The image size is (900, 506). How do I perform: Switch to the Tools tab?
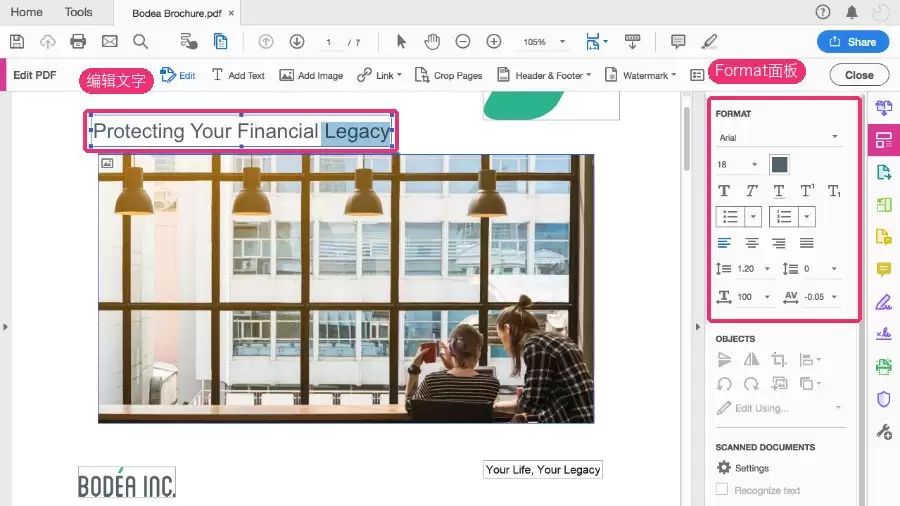[x=78, y=12]
